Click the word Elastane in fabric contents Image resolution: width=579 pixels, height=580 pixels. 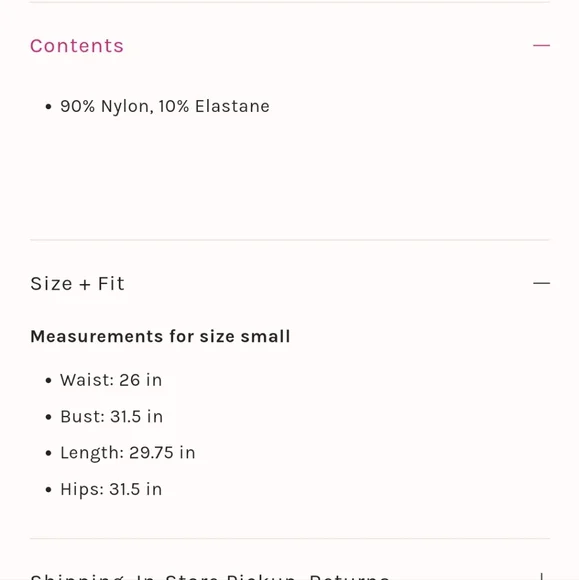[x=232, y=106]
